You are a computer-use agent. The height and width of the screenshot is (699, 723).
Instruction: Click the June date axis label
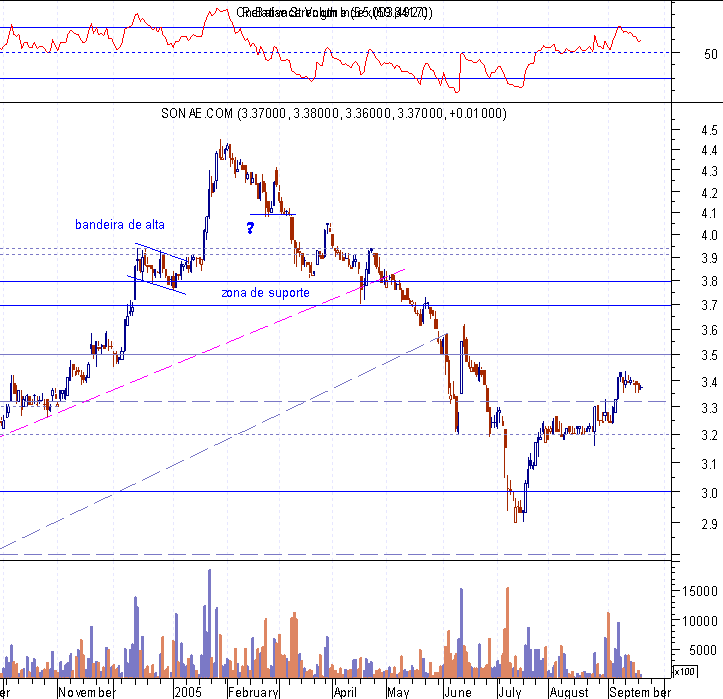458,692
